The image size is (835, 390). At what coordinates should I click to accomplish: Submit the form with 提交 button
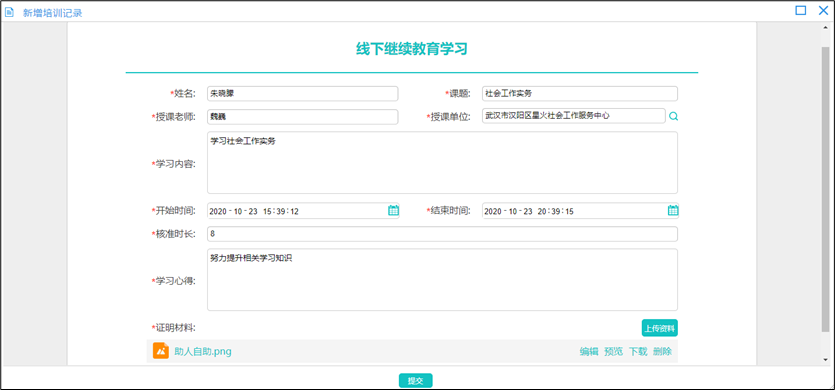tap(415, 380)
